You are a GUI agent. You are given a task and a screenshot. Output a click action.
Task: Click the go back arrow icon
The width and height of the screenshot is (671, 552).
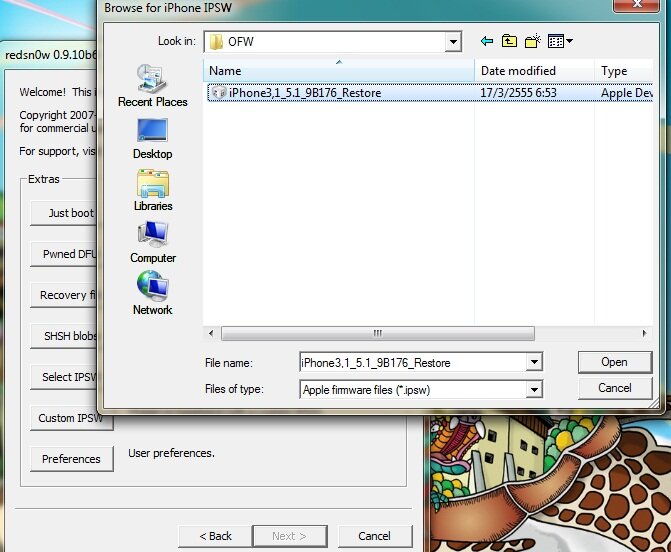(x=487, y=41)
